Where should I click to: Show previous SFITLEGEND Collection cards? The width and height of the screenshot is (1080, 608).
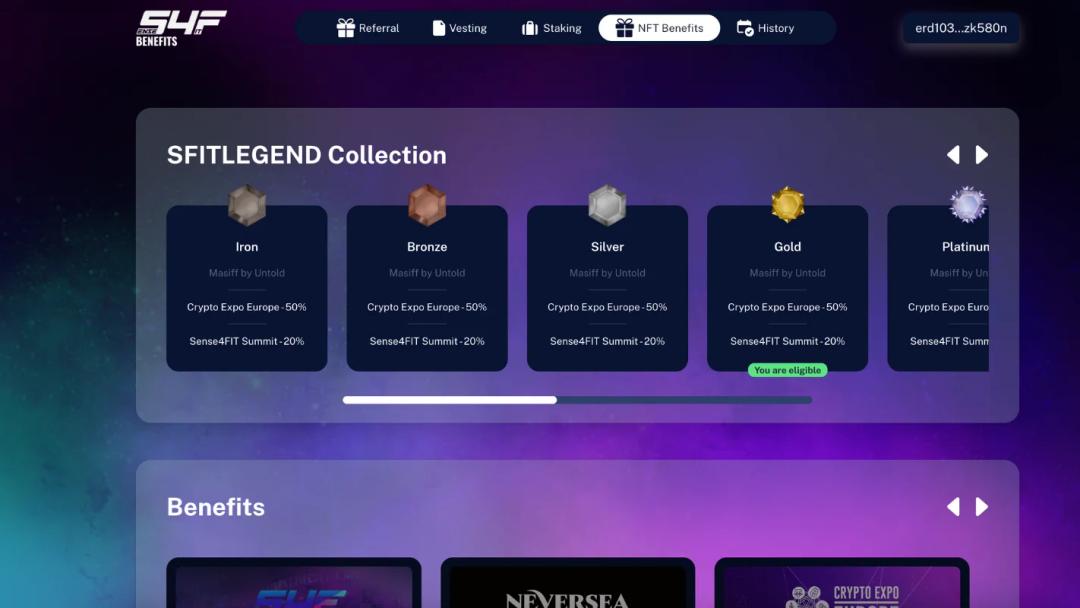[953, 155]
